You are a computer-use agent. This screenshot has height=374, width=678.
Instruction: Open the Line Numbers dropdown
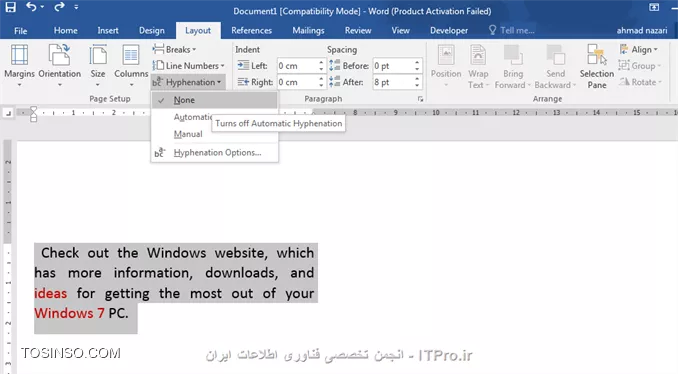pos(189,66)
